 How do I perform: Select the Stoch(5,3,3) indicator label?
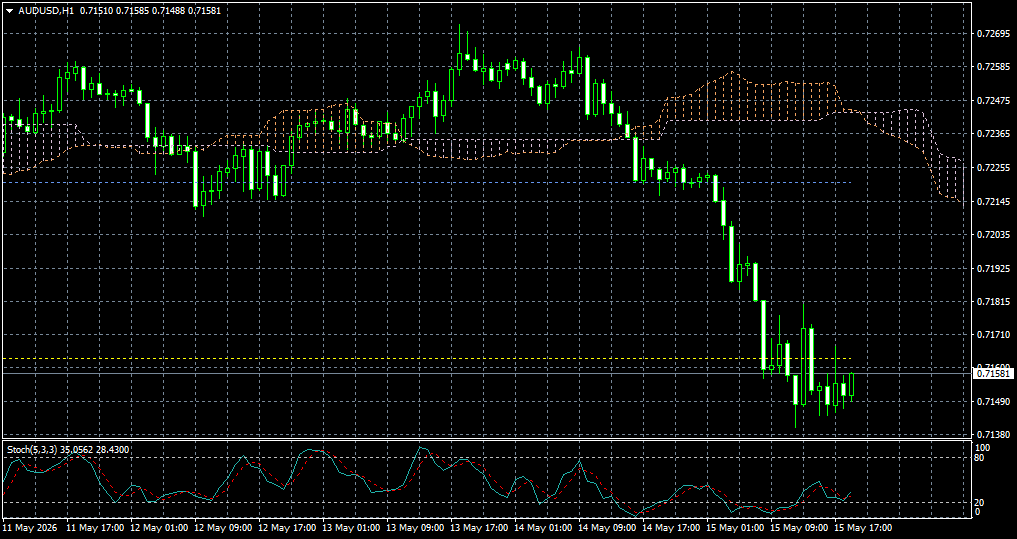pyautogui.click(x=33, y=449)
